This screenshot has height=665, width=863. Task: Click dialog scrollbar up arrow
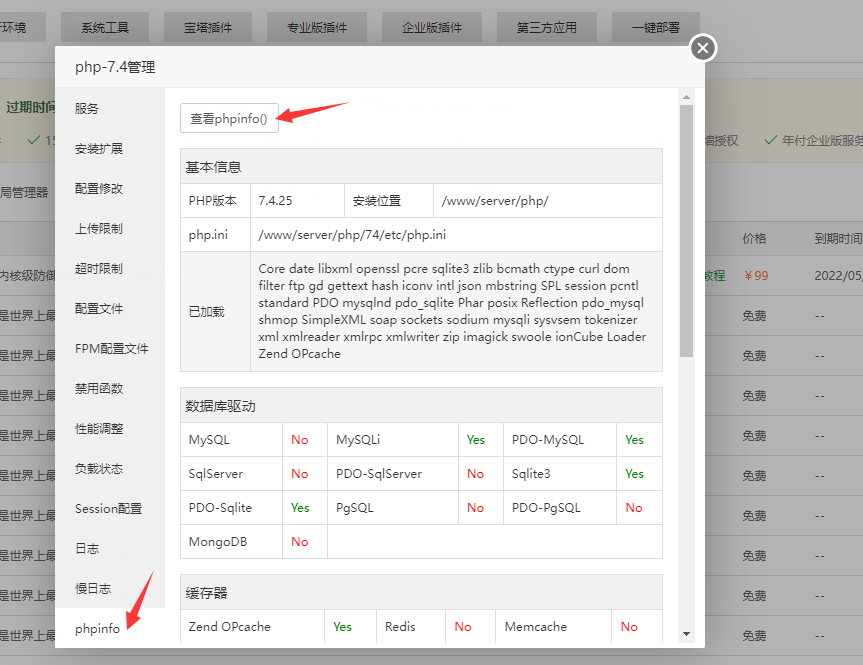pos(686,97)
